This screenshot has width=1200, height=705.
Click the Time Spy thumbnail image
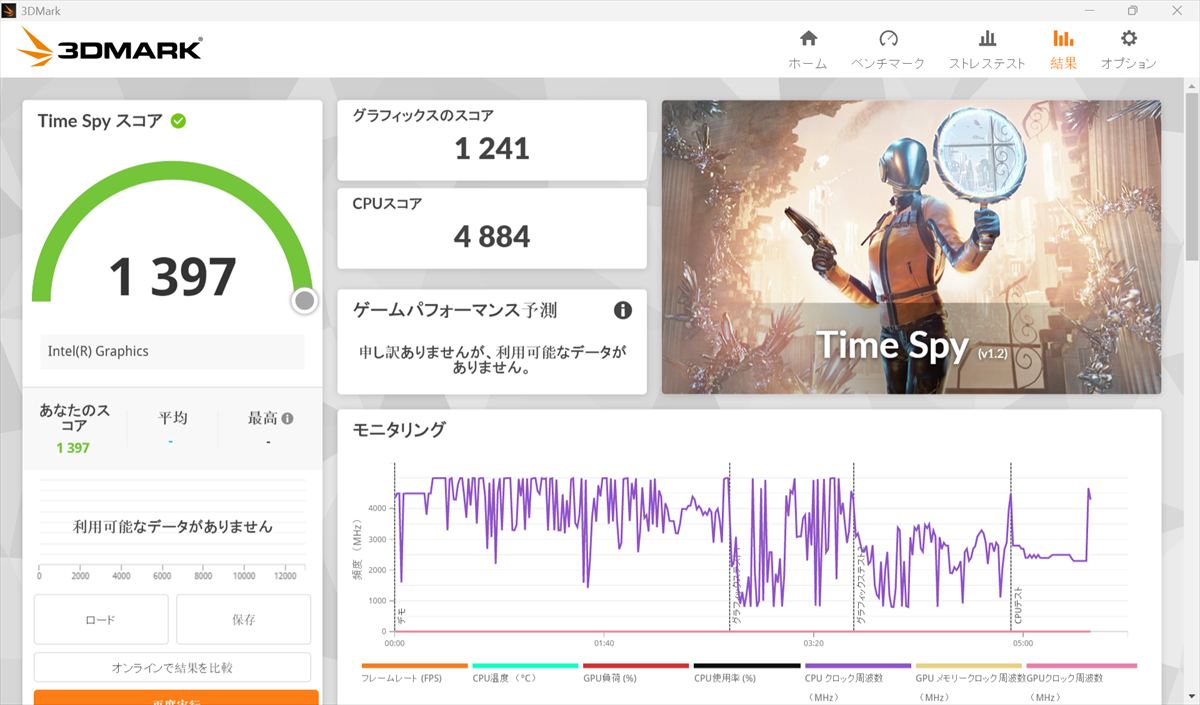click(911, 247)
